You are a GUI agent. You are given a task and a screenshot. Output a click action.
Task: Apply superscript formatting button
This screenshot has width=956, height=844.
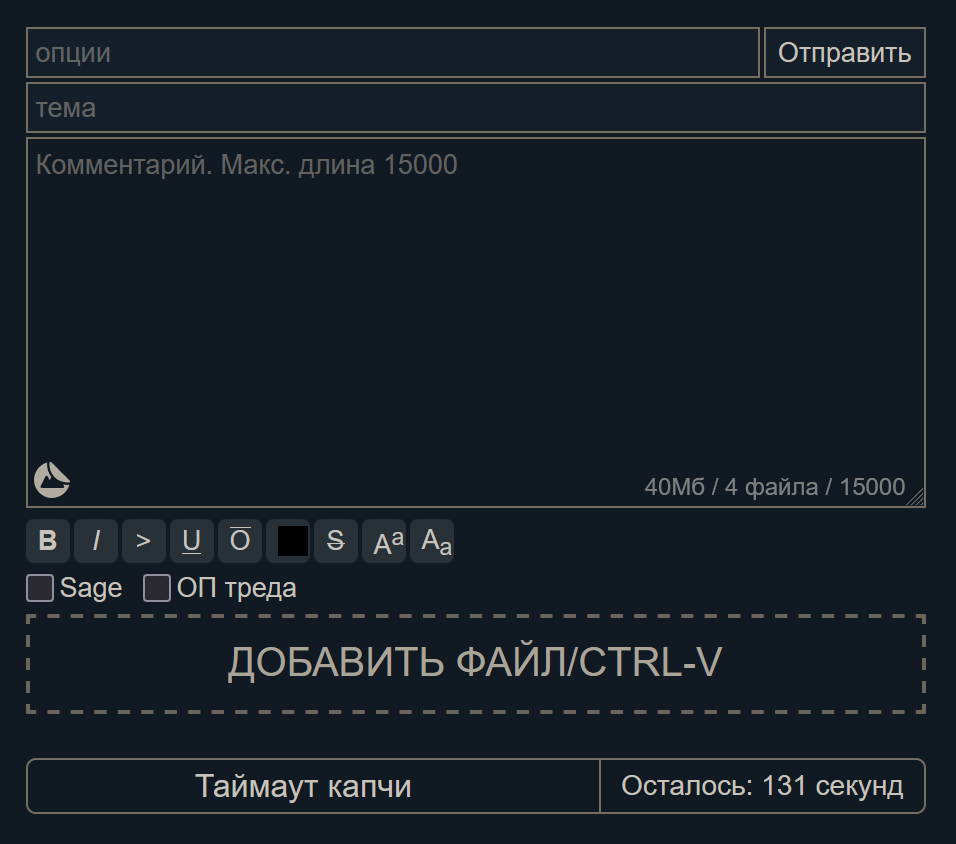pos(384,541)
